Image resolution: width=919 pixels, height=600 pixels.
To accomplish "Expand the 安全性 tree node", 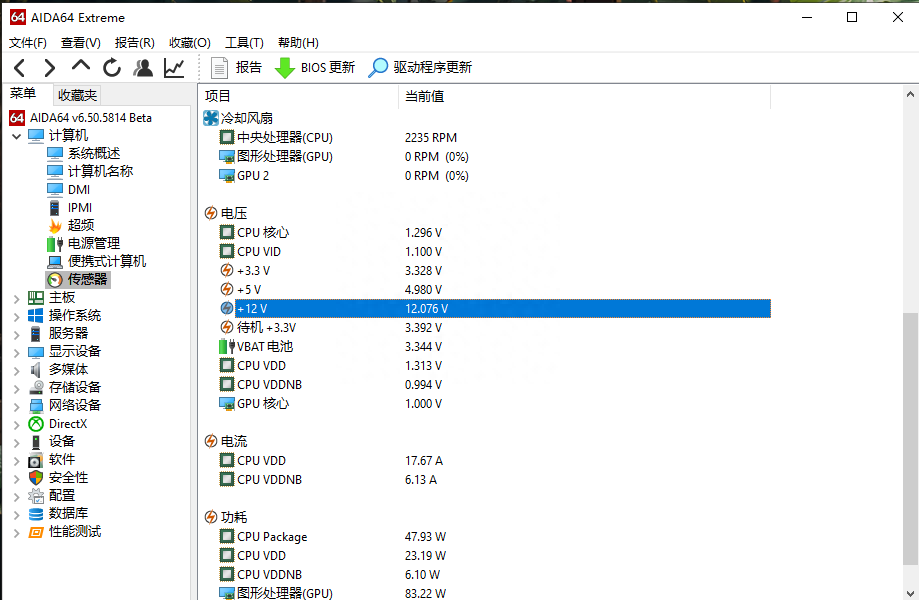I will click(16, 479).
